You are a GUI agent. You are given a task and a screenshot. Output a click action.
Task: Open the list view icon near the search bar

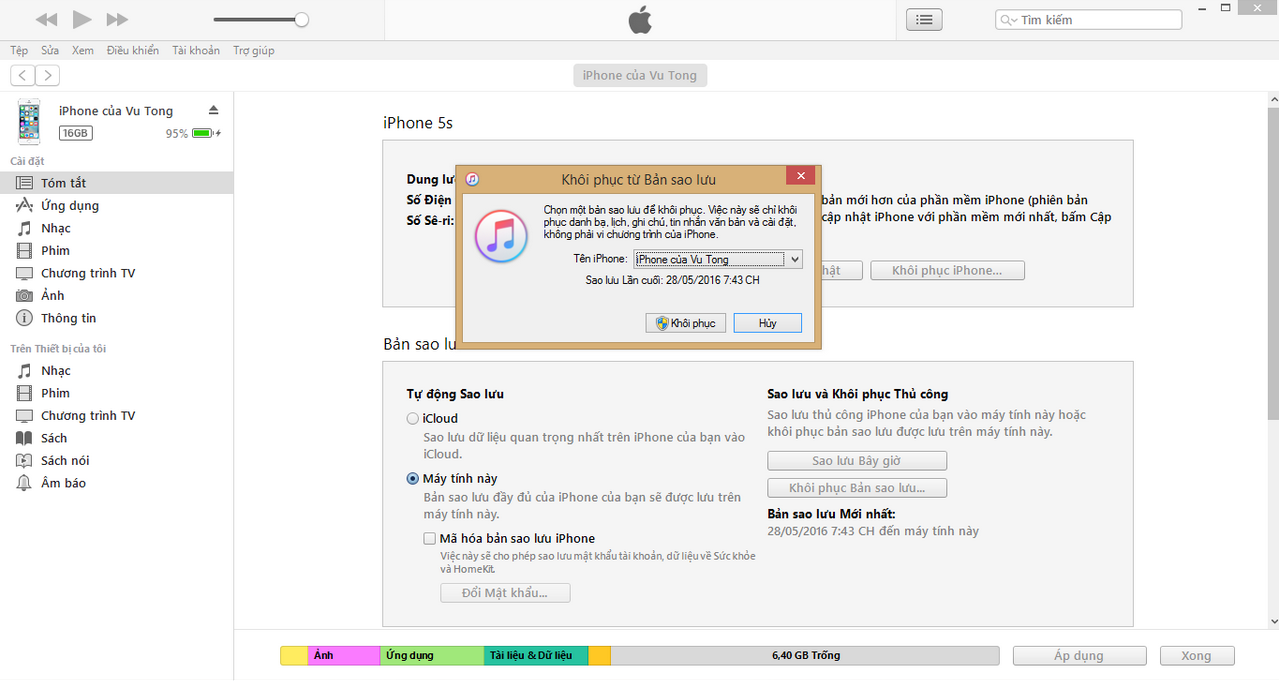pos(923,19)
